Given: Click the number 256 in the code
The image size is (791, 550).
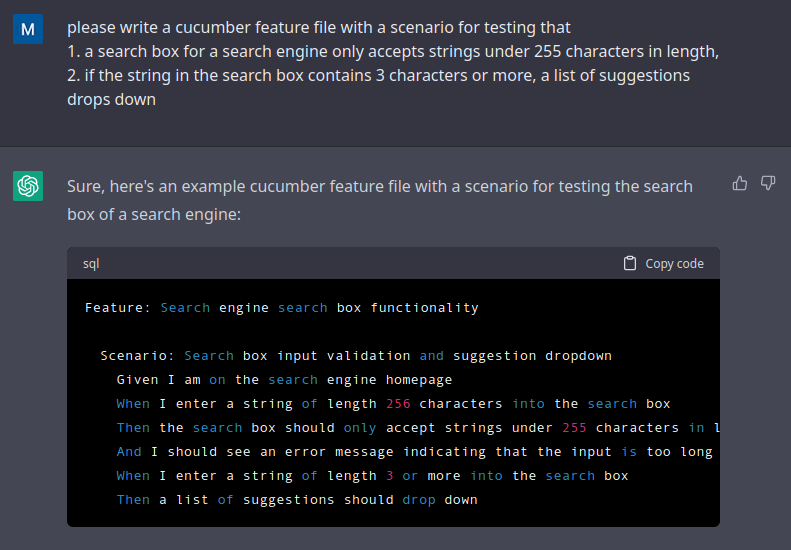Looking at the screenshot, I should point(397,404).
